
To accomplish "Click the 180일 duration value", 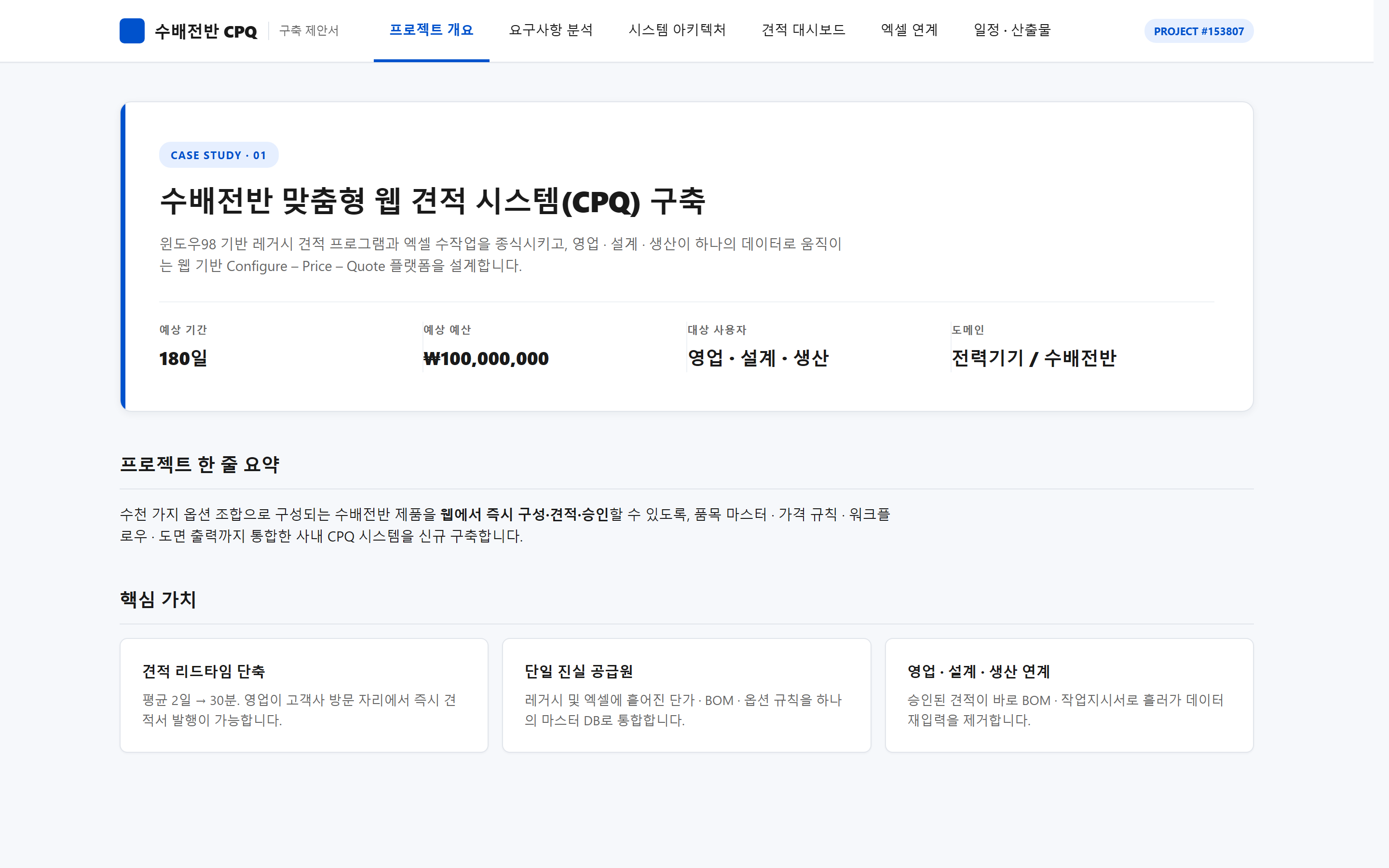I will [x=183, y=358].
